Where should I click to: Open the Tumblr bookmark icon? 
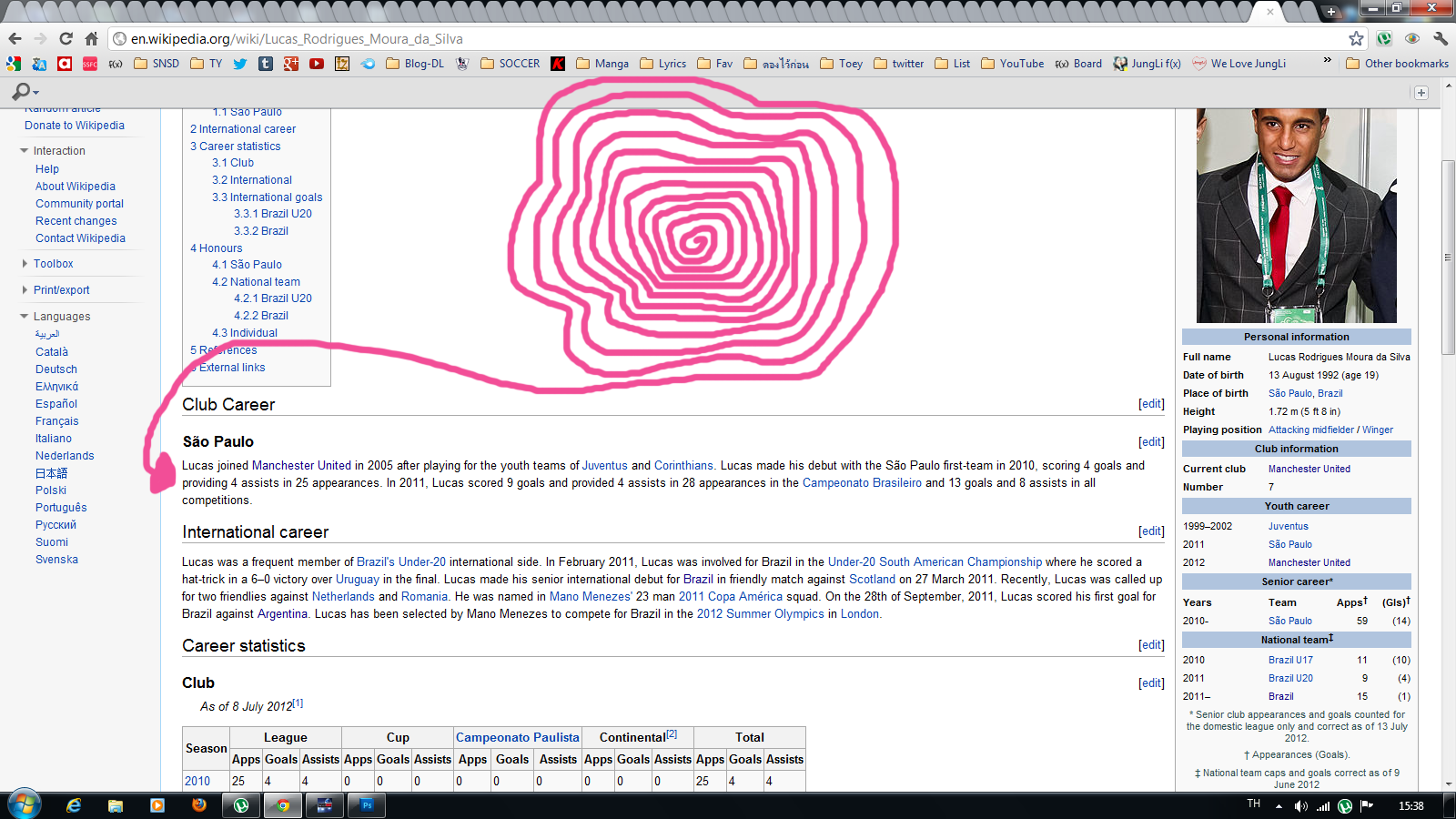266,64
